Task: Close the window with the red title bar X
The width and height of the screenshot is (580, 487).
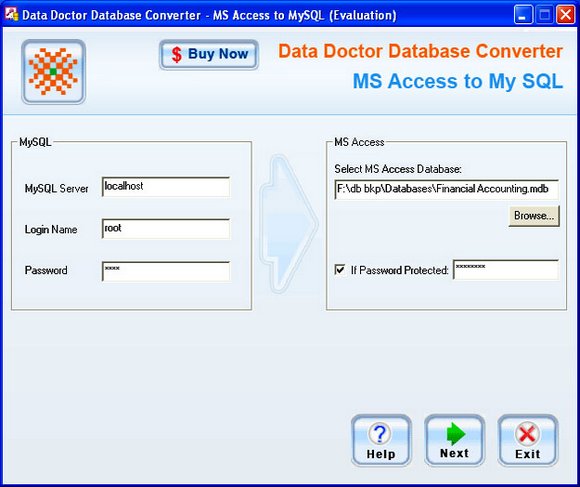Action: pos(566,15)
